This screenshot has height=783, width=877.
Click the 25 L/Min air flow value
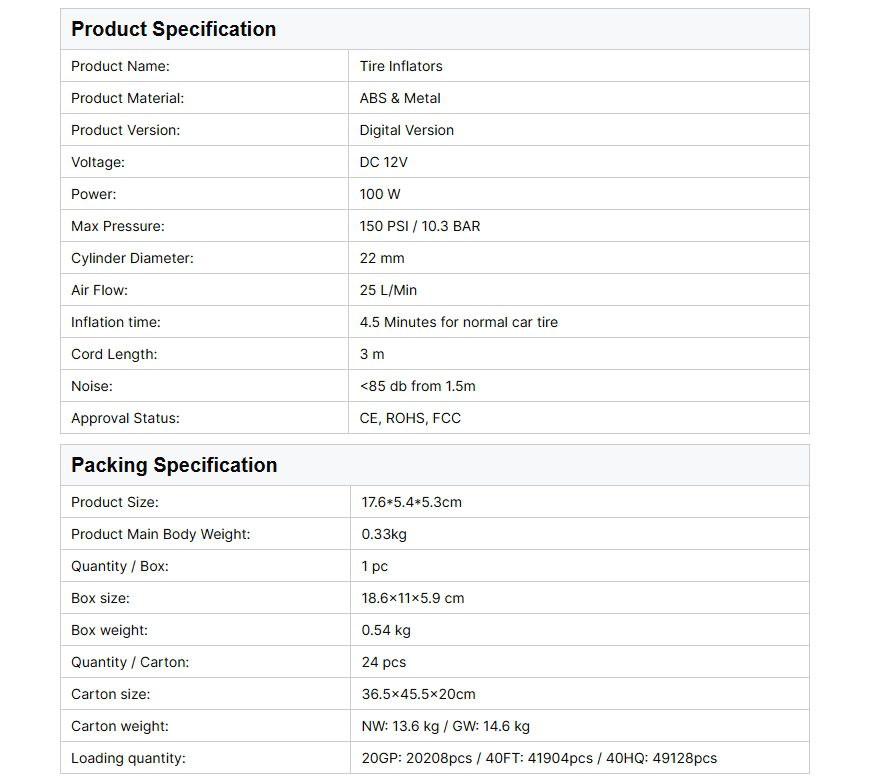389,290
